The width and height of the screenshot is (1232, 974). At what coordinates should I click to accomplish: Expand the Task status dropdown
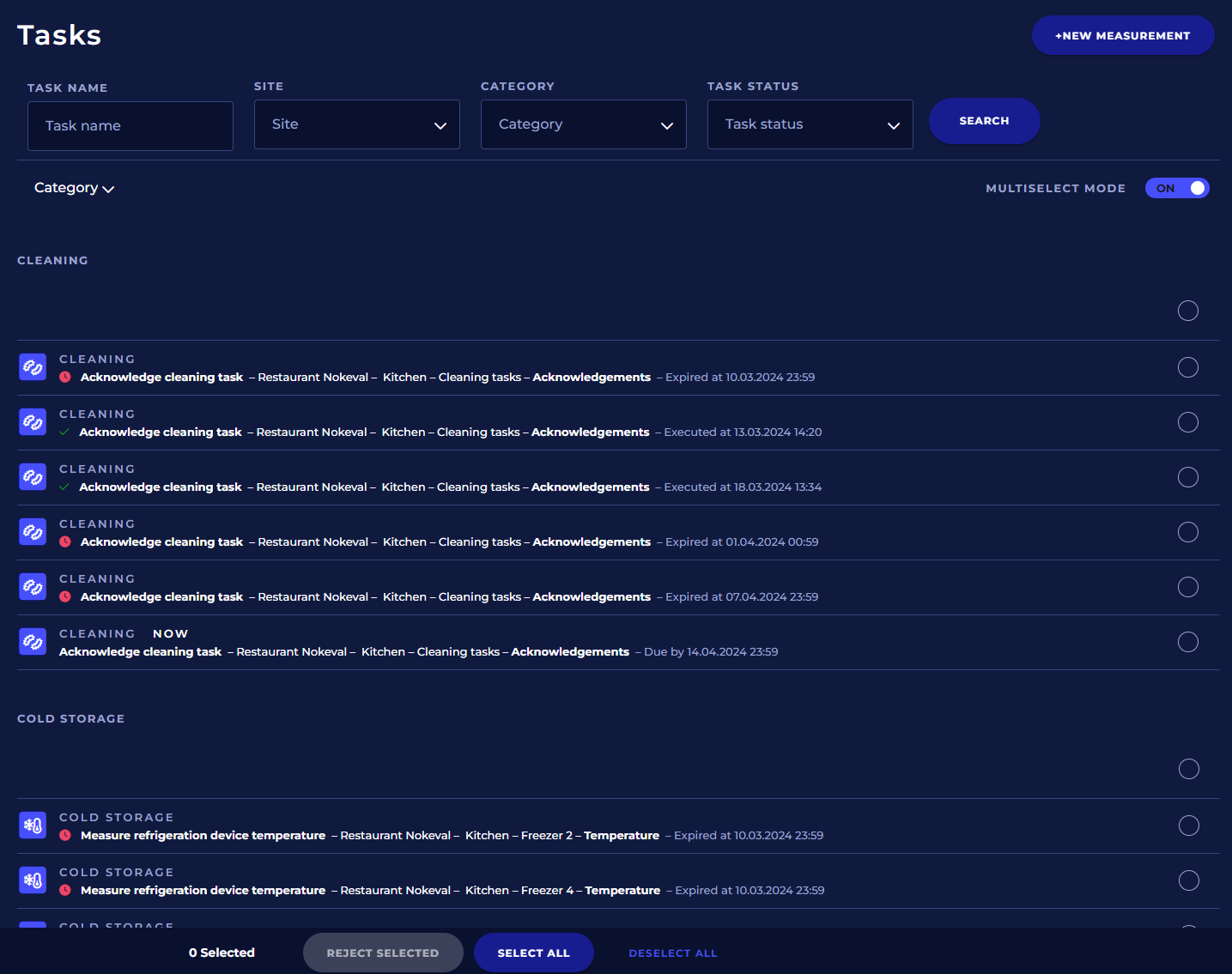[x=810, y=124]
